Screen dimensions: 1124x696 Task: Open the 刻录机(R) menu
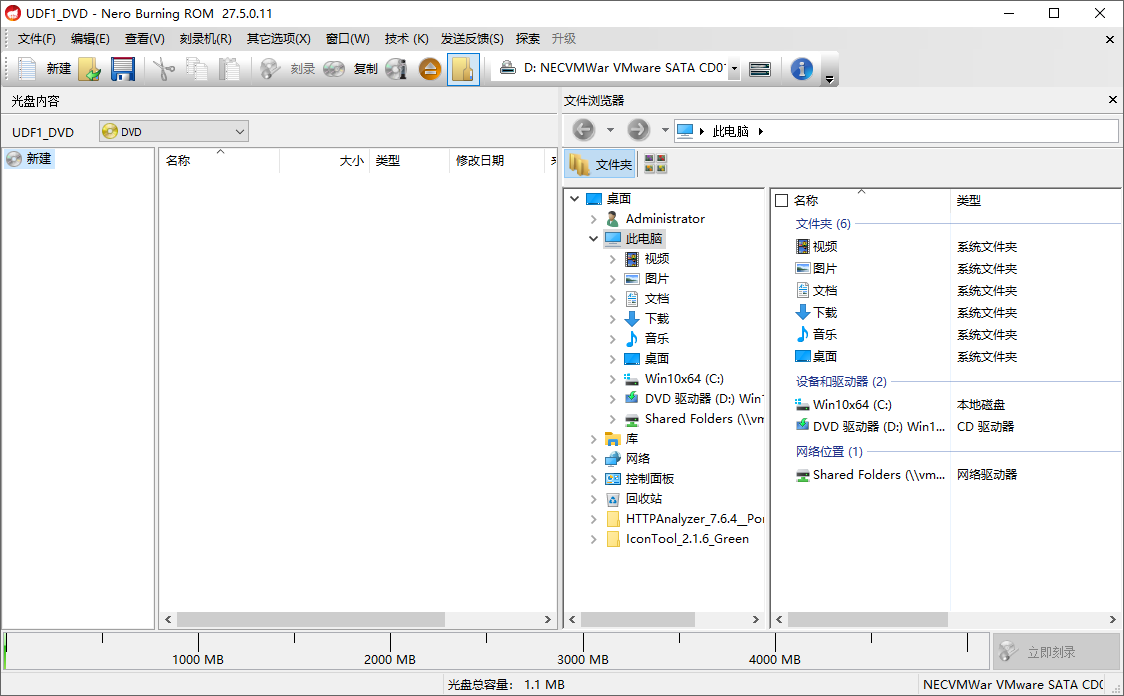click(206, 38)
